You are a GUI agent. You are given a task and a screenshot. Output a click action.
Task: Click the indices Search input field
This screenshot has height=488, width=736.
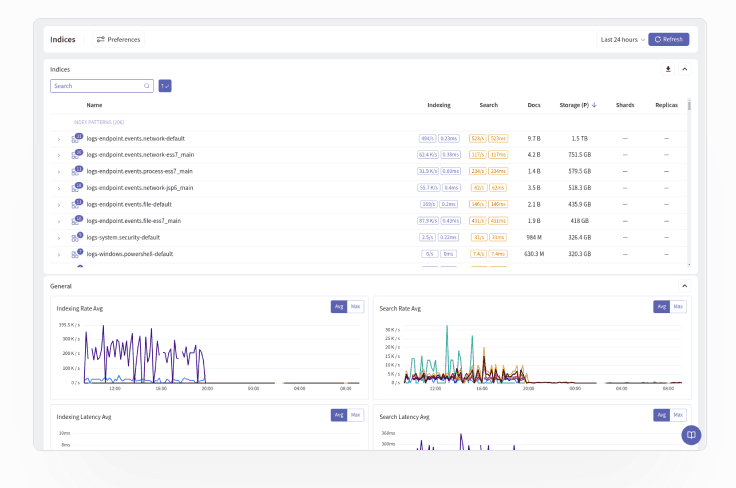click(x=95, y=86)
